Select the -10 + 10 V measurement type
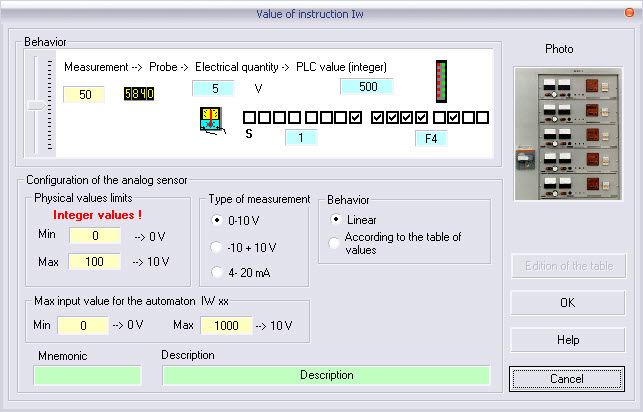The height and width of the screenshot is (412, 643). pos(217,247)
